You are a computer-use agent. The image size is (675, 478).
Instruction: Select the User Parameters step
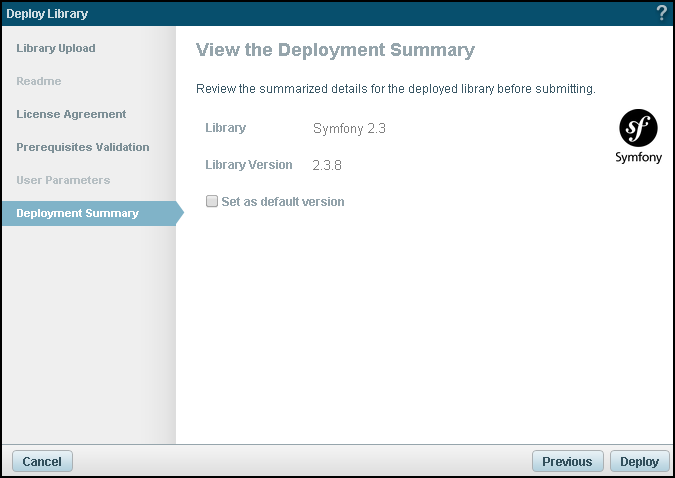pyautogui.click(x=63, y=180)
